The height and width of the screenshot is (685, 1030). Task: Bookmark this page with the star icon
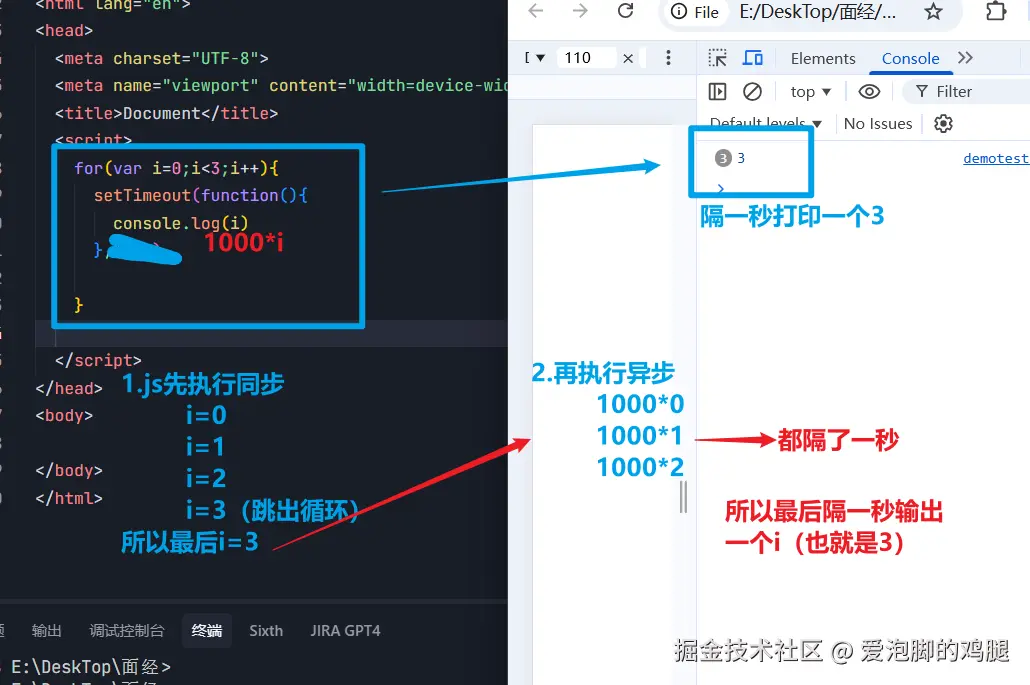coord(933,12)
